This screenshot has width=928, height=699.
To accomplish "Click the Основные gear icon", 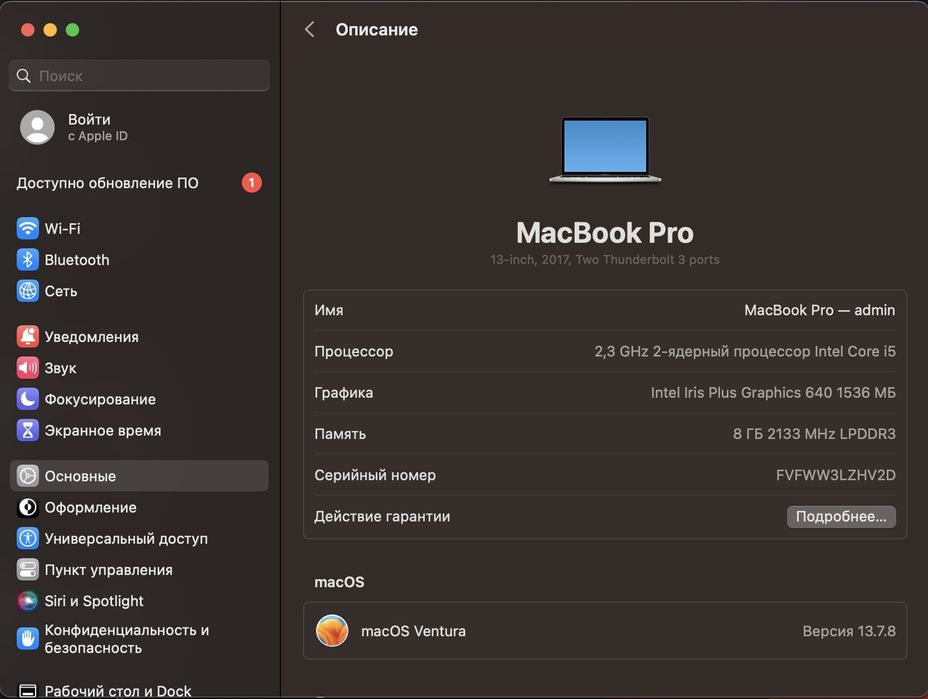I will (27, 476).
